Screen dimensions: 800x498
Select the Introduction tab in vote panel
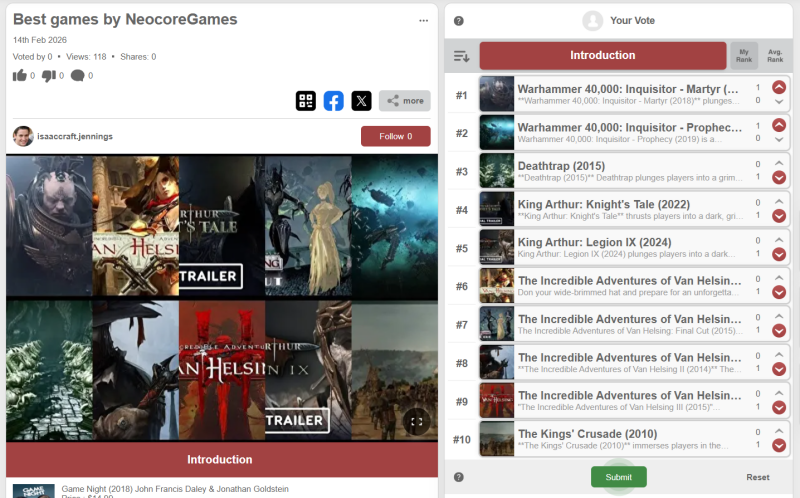pyautogui.click(x=602, y=56)
